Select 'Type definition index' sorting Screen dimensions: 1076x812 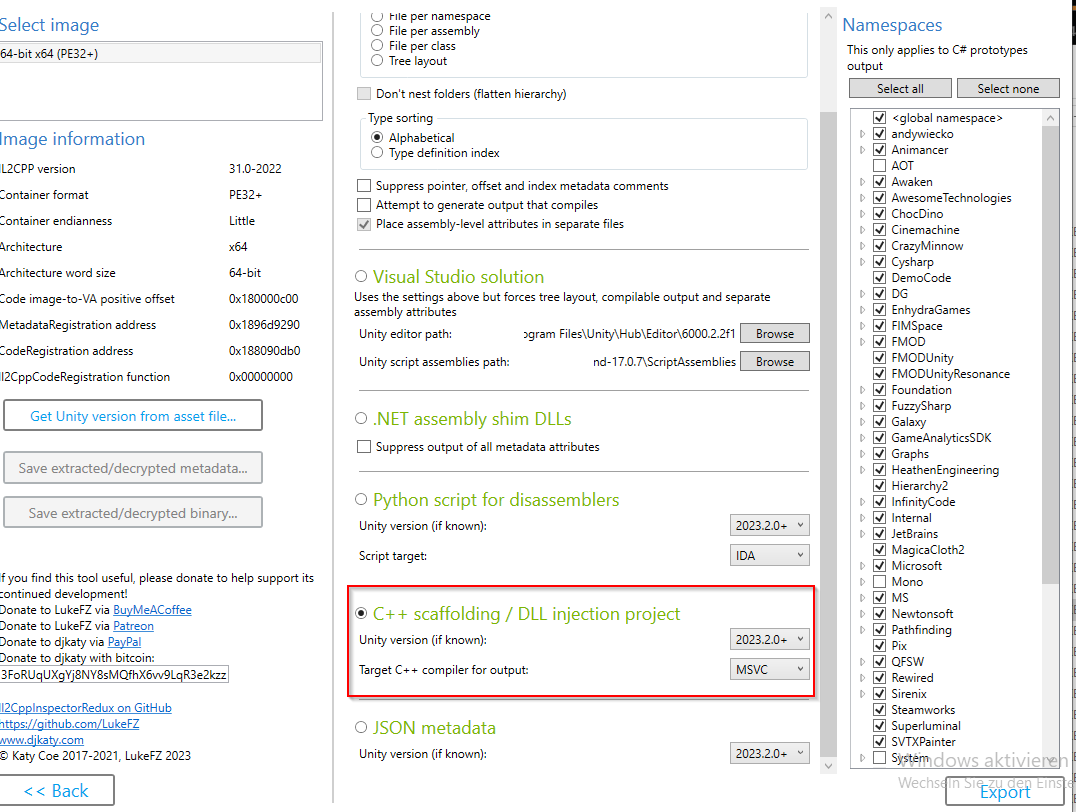(377, 153)
